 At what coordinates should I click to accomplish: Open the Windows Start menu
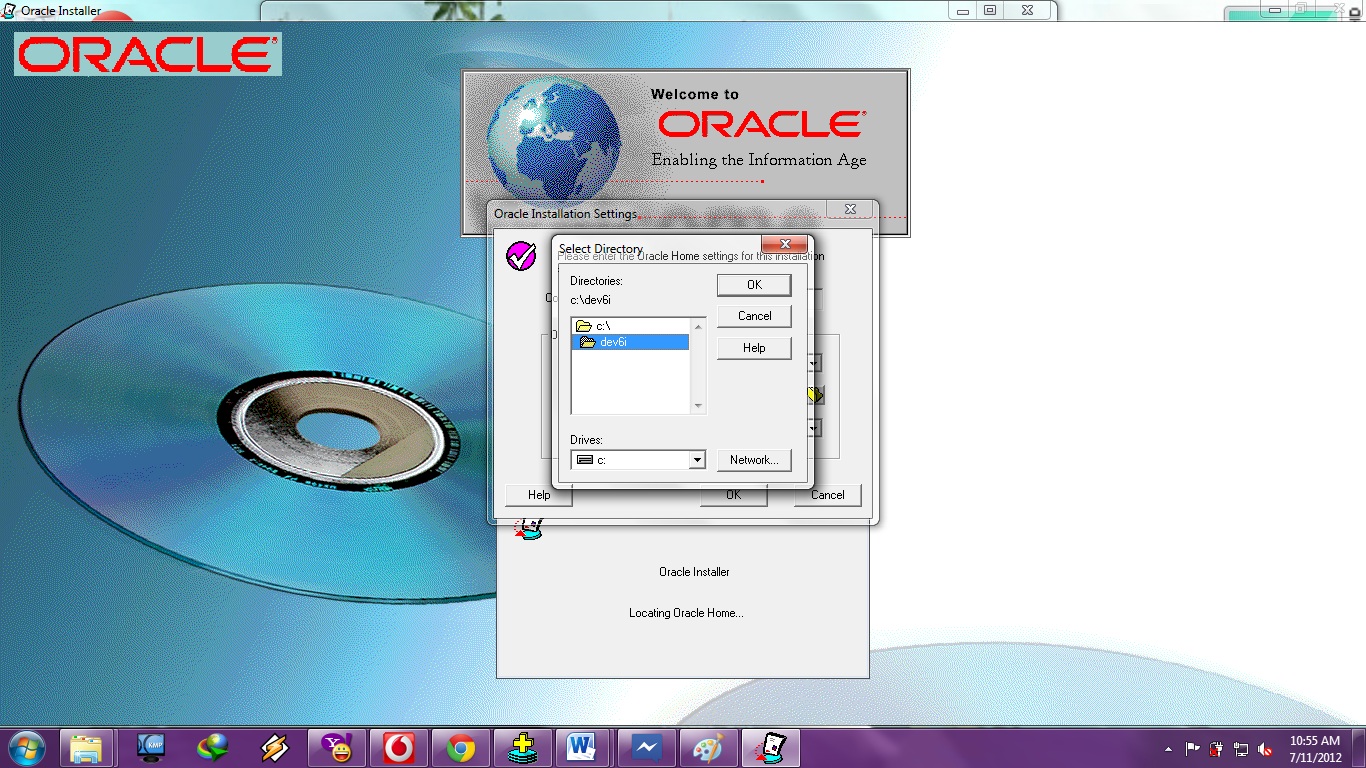click(x=26, y=748)
